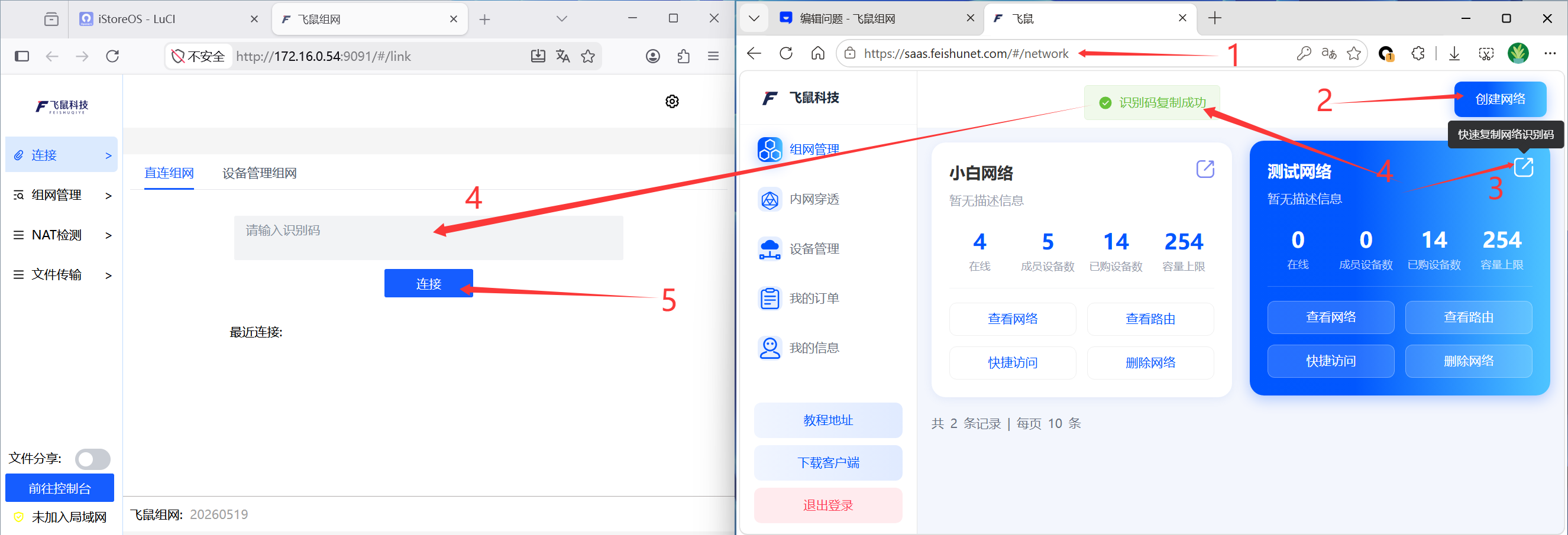
Task: Refresh the saas.feishunet.com page
Action: [786, 53]
